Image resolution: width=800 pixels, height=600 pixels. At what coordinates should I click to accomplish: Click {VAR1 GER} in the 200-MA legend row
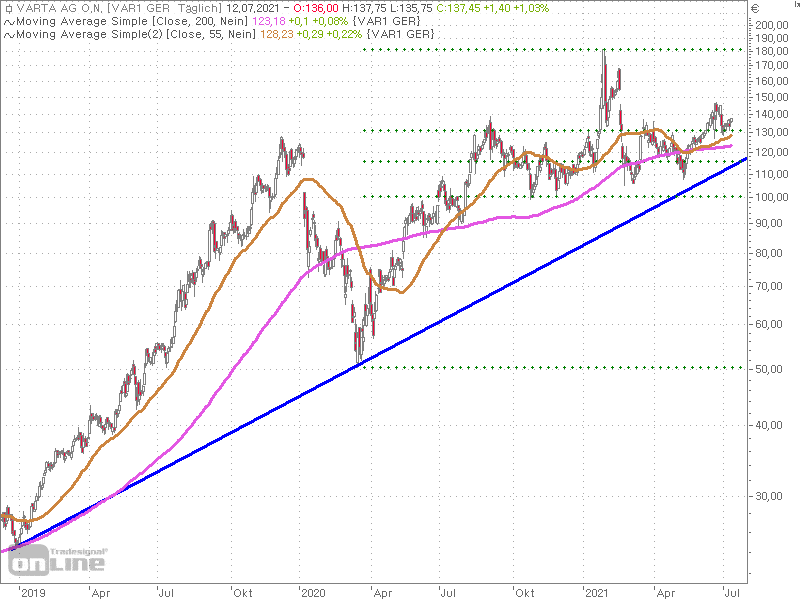[386, 21]
